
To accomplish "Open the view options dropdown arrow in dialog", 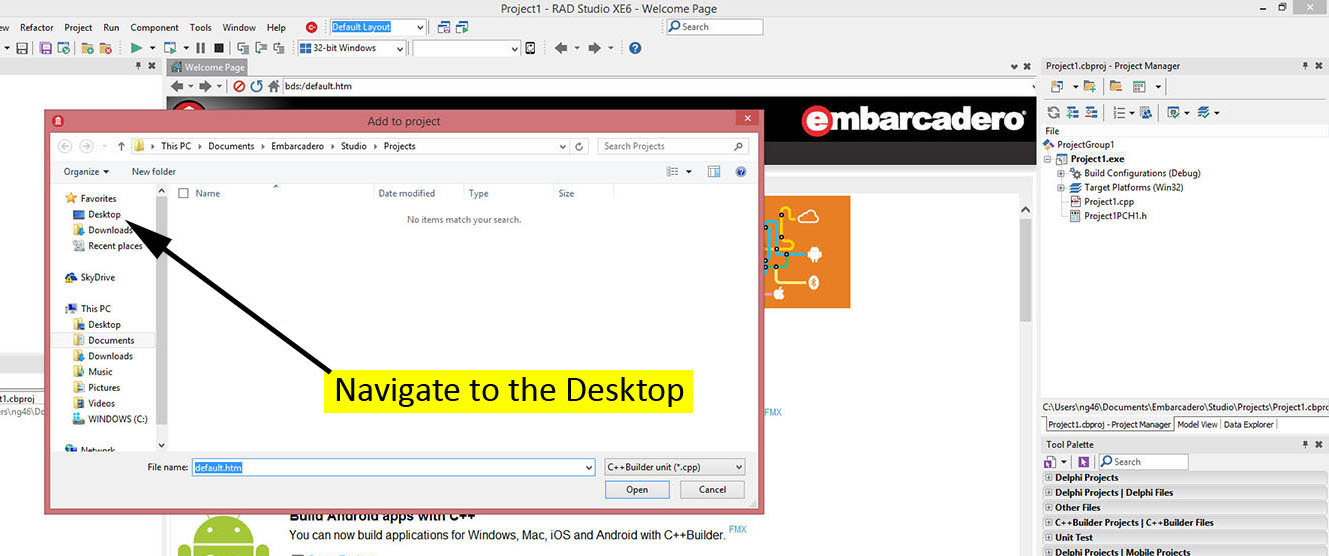I will [x=689, y=172].
